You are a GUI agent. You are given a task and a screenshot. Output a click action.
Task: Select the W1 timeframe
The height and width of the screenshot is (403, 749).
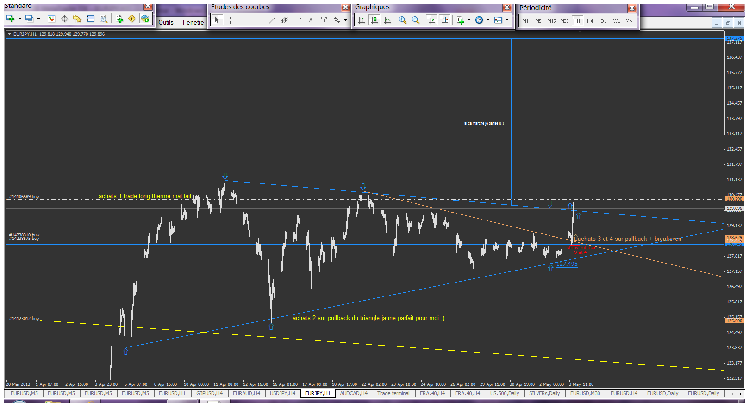(616, 21)
